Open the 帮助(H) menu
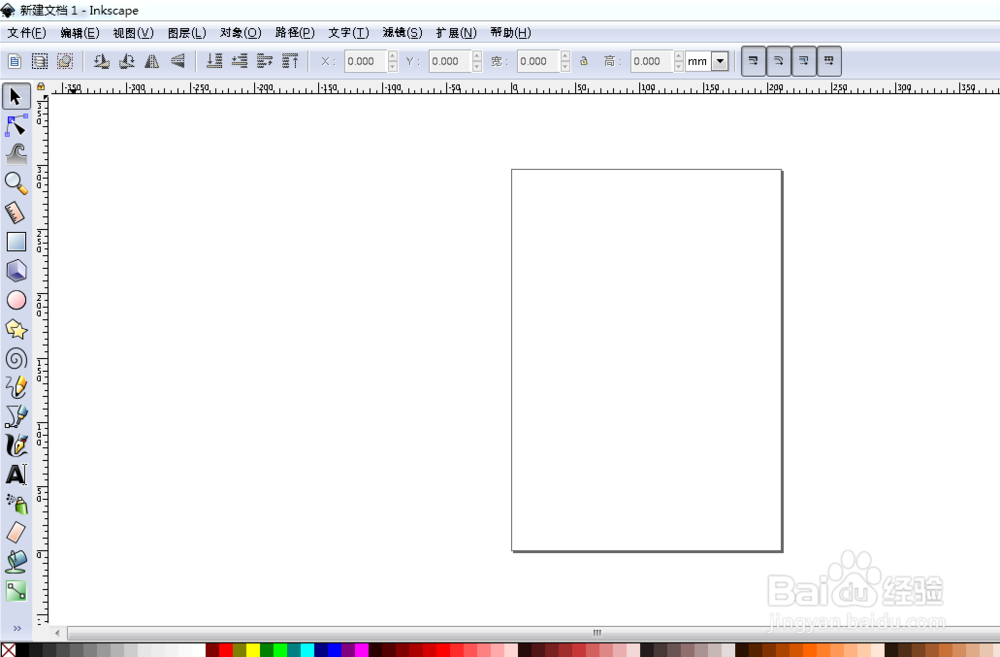Image resolution: width=1000 pixels, height=657 pixels. pyautogui.click(x=510, y=33)
